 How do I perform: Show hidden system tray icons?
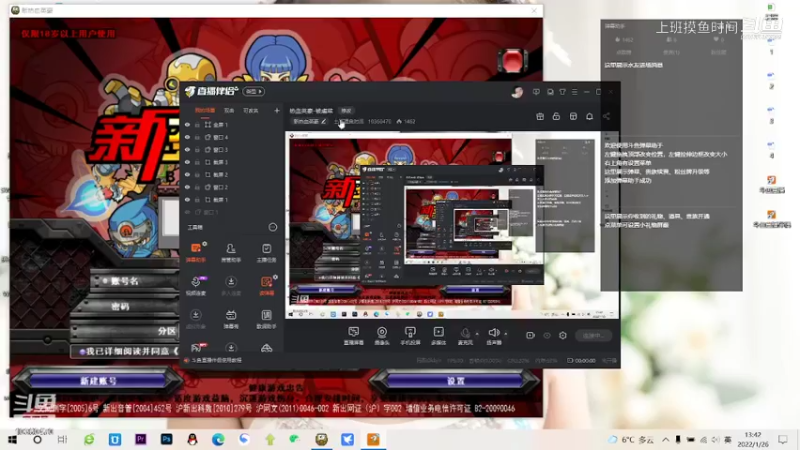pos(665,439)
